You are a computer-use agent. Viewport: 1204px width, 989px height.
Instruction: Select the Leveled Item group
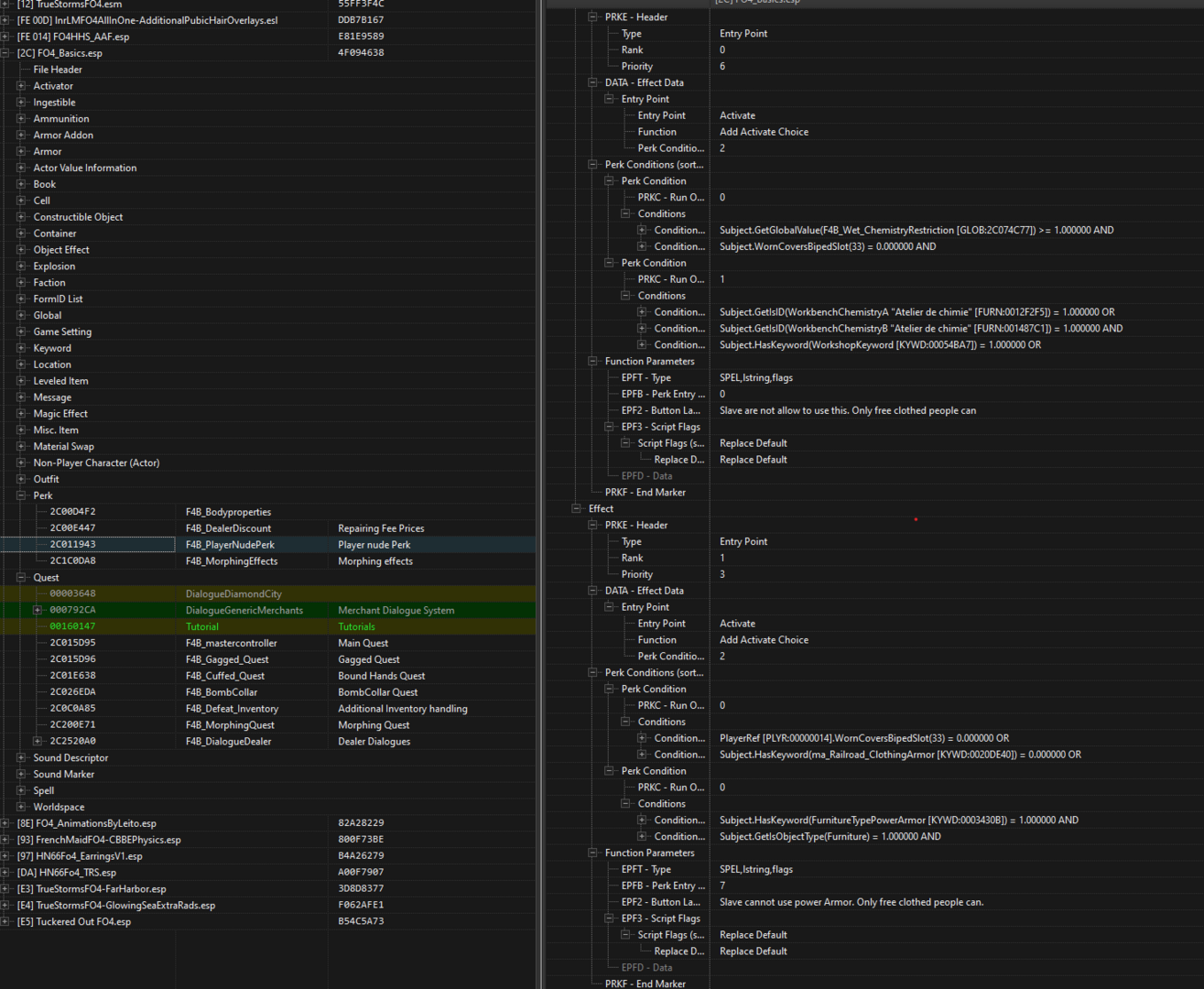[x=60, y=381]
